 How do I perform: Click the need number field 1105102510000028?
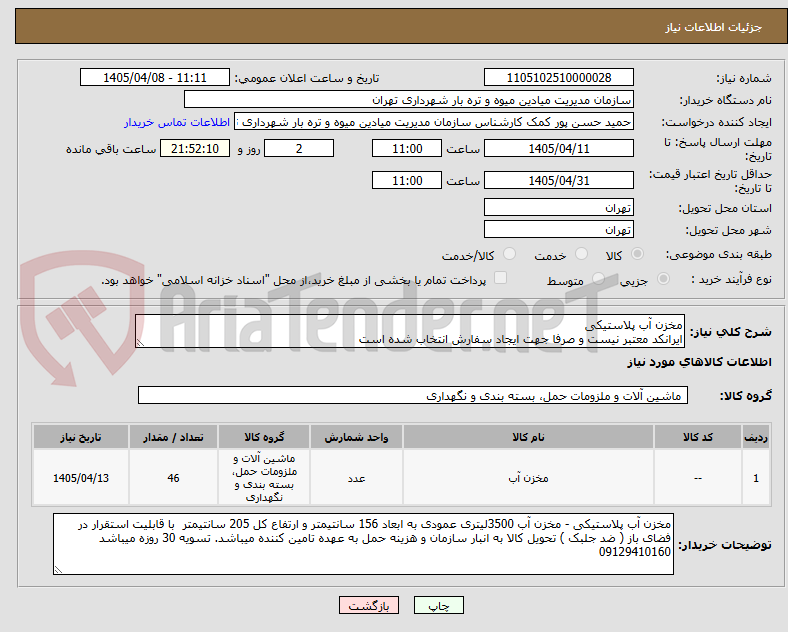(x=559, y=78)
